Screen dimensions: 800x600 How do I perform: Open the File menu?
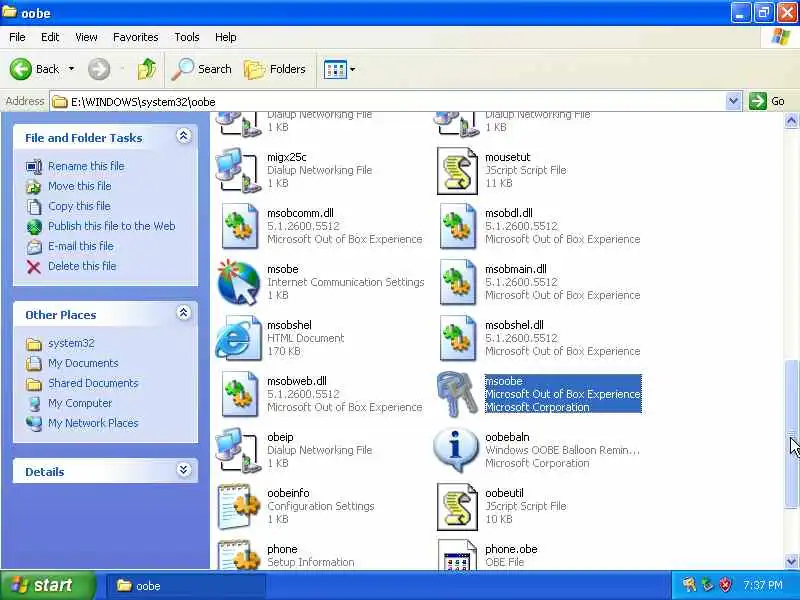click(x=17, y=37)
